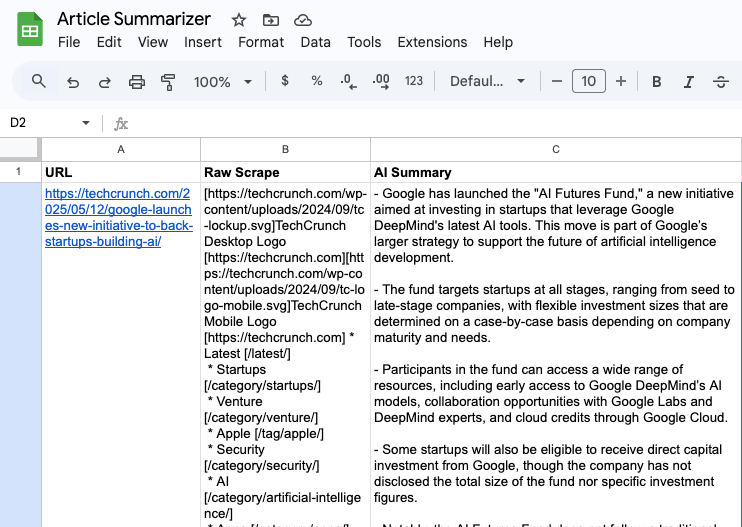
Task: Open the Extensions menu
Action: tap(432, 42)
